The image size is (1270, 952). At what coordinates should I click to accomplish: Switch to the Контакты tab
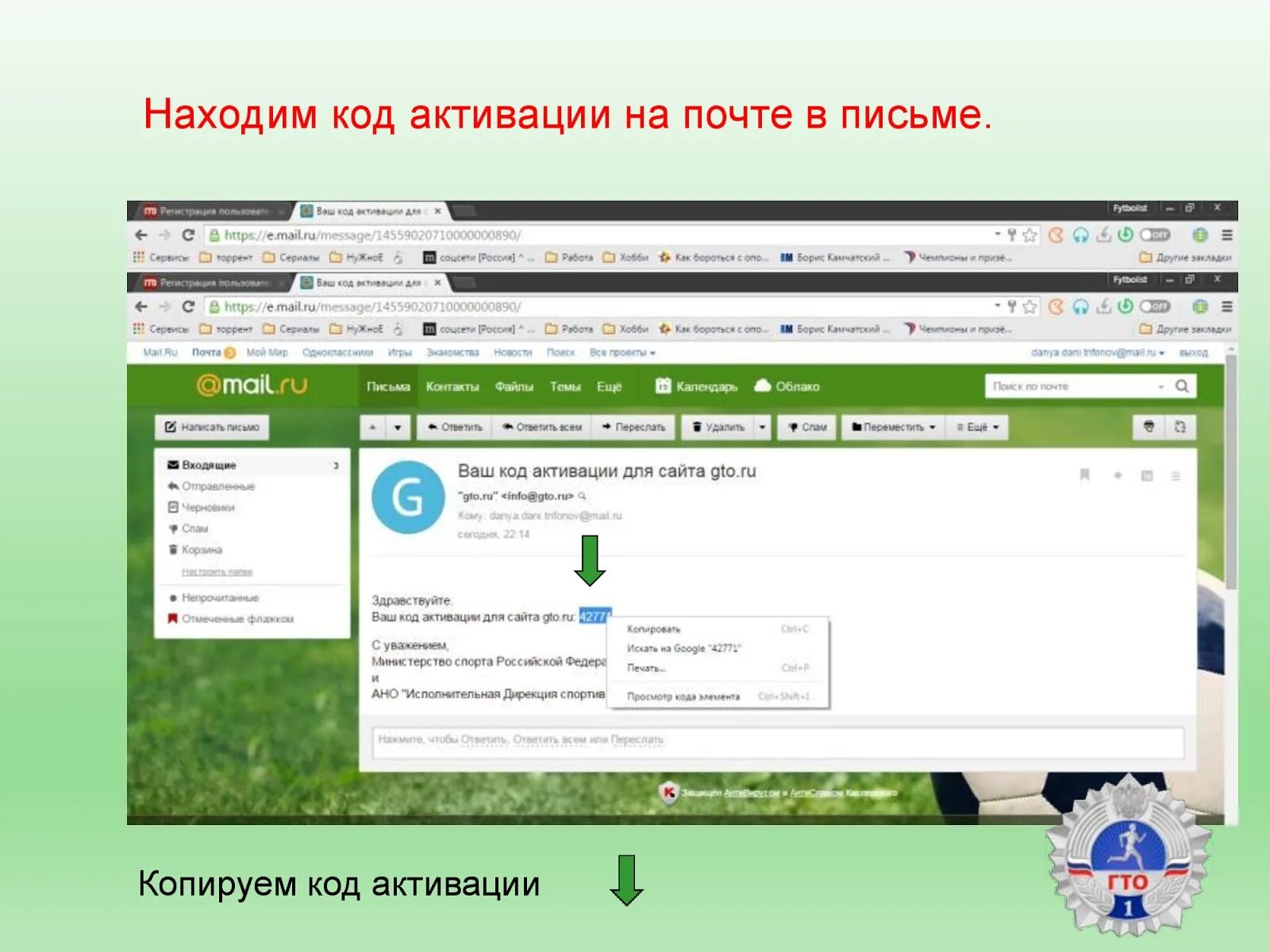(x=452, y=386)
